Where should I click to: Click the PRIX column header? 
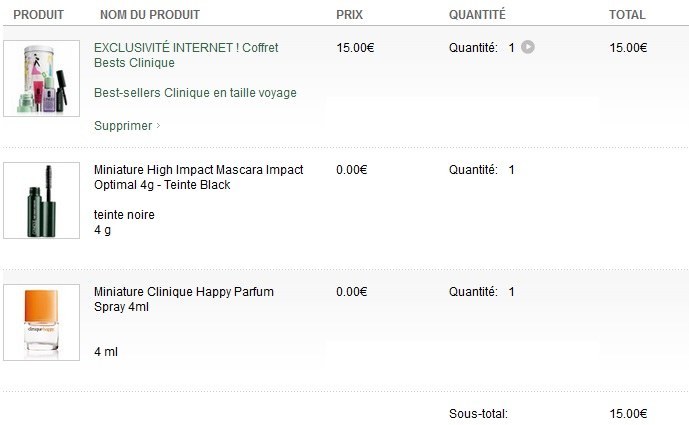point(349,15)
